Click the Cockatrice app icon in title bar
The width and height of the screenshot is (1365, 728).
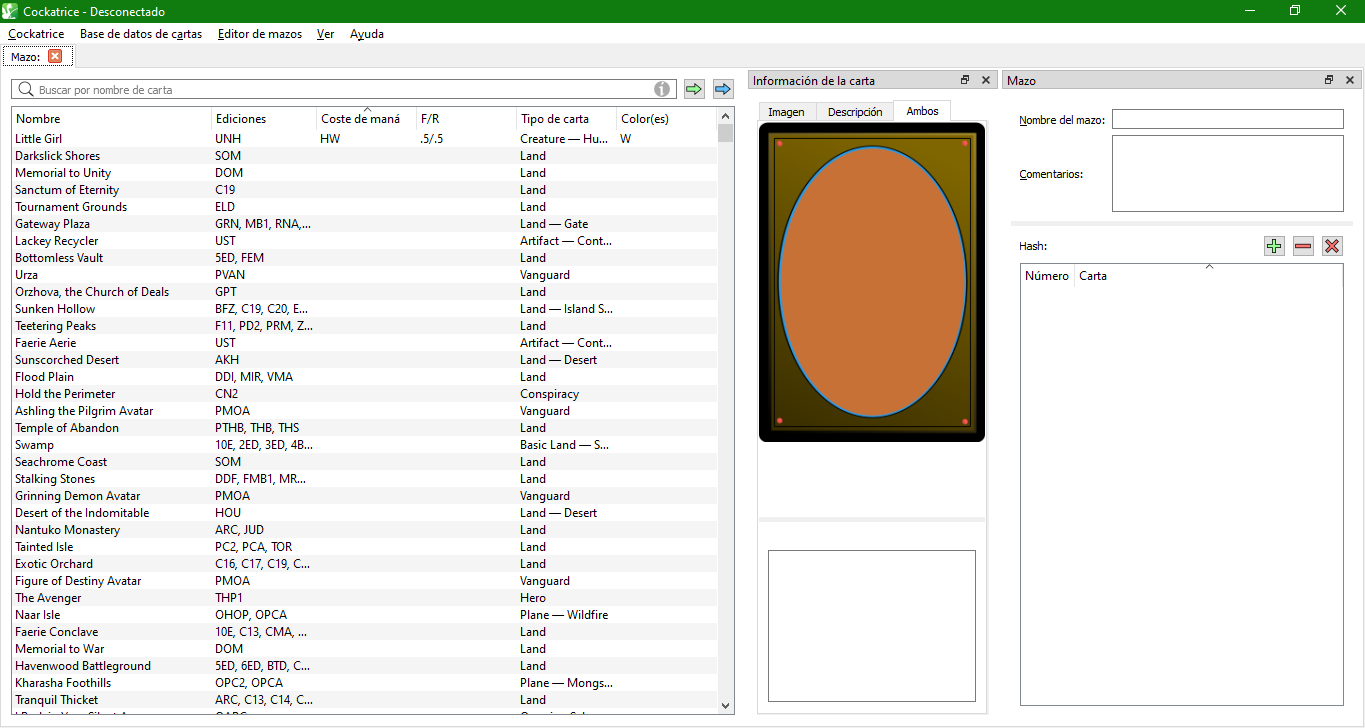pos(11,11)
